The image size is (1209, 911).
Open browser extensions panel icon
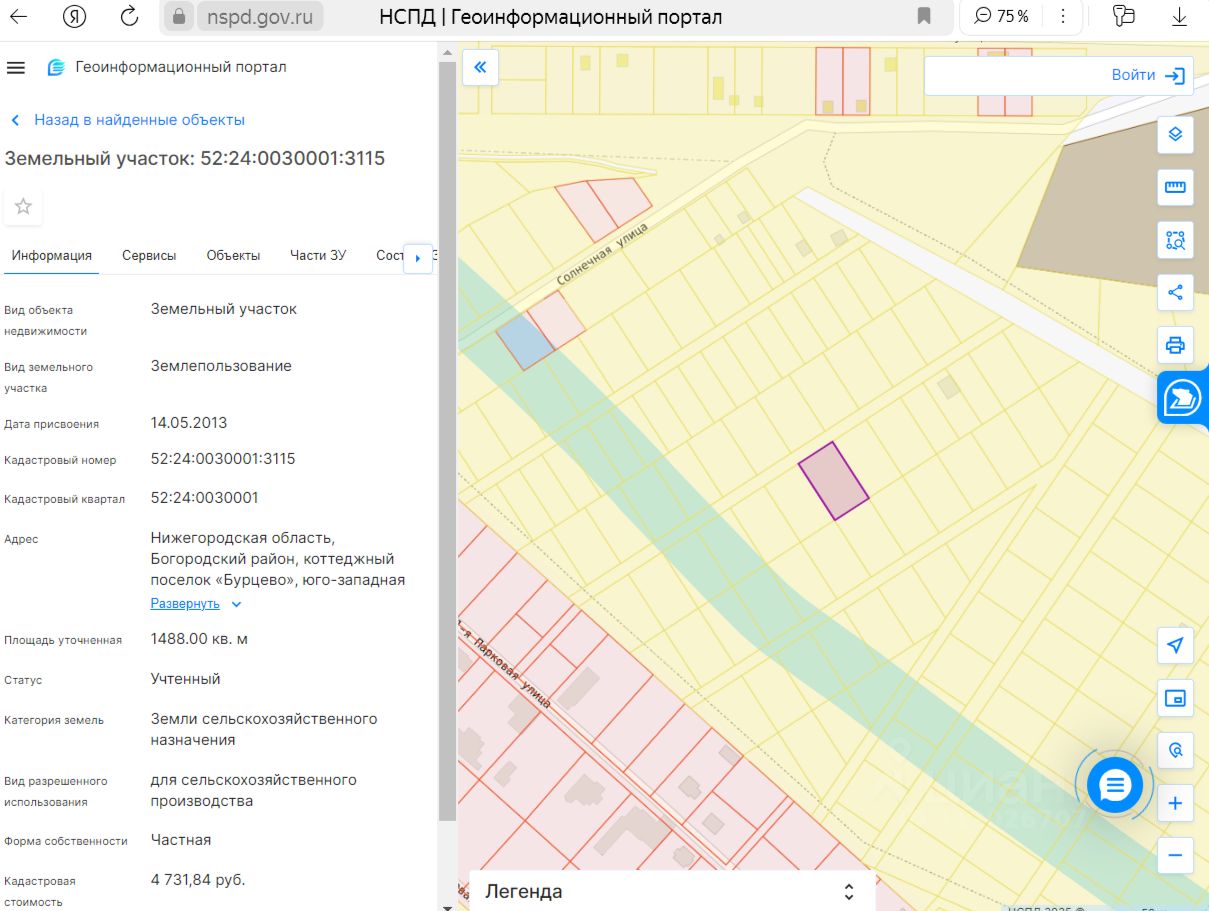click(x=1124, y=16)
